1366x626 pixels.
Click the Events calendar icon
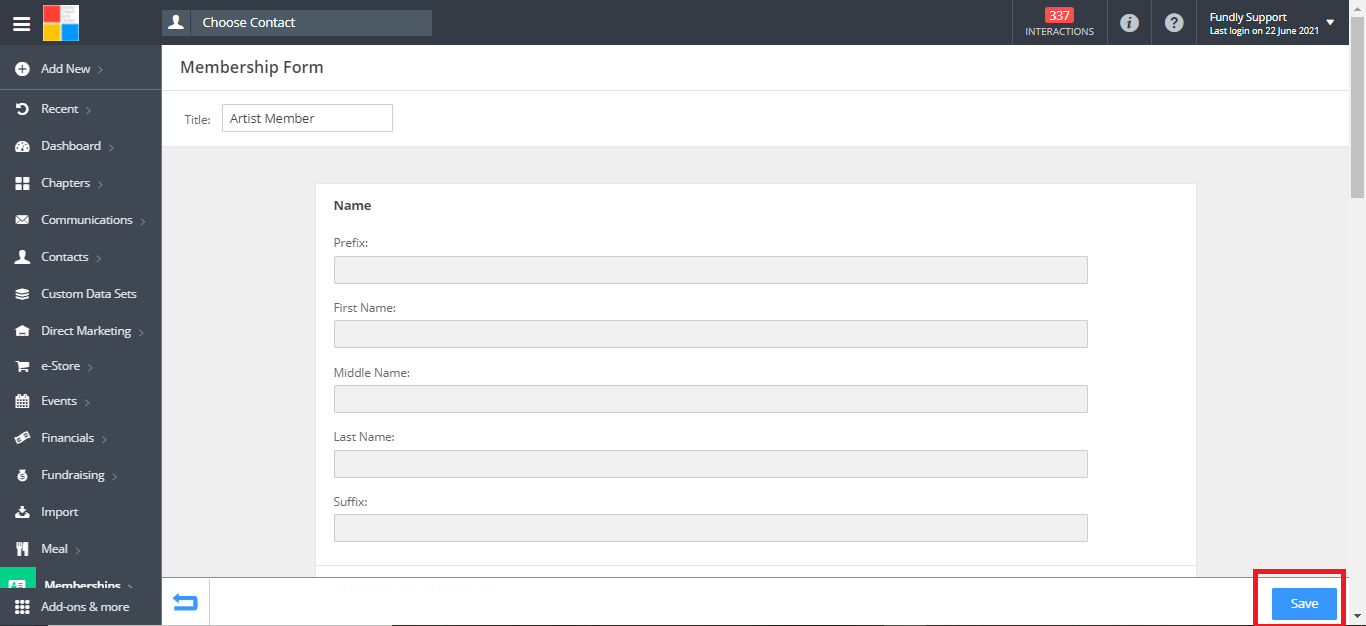(x=22, y=402)
